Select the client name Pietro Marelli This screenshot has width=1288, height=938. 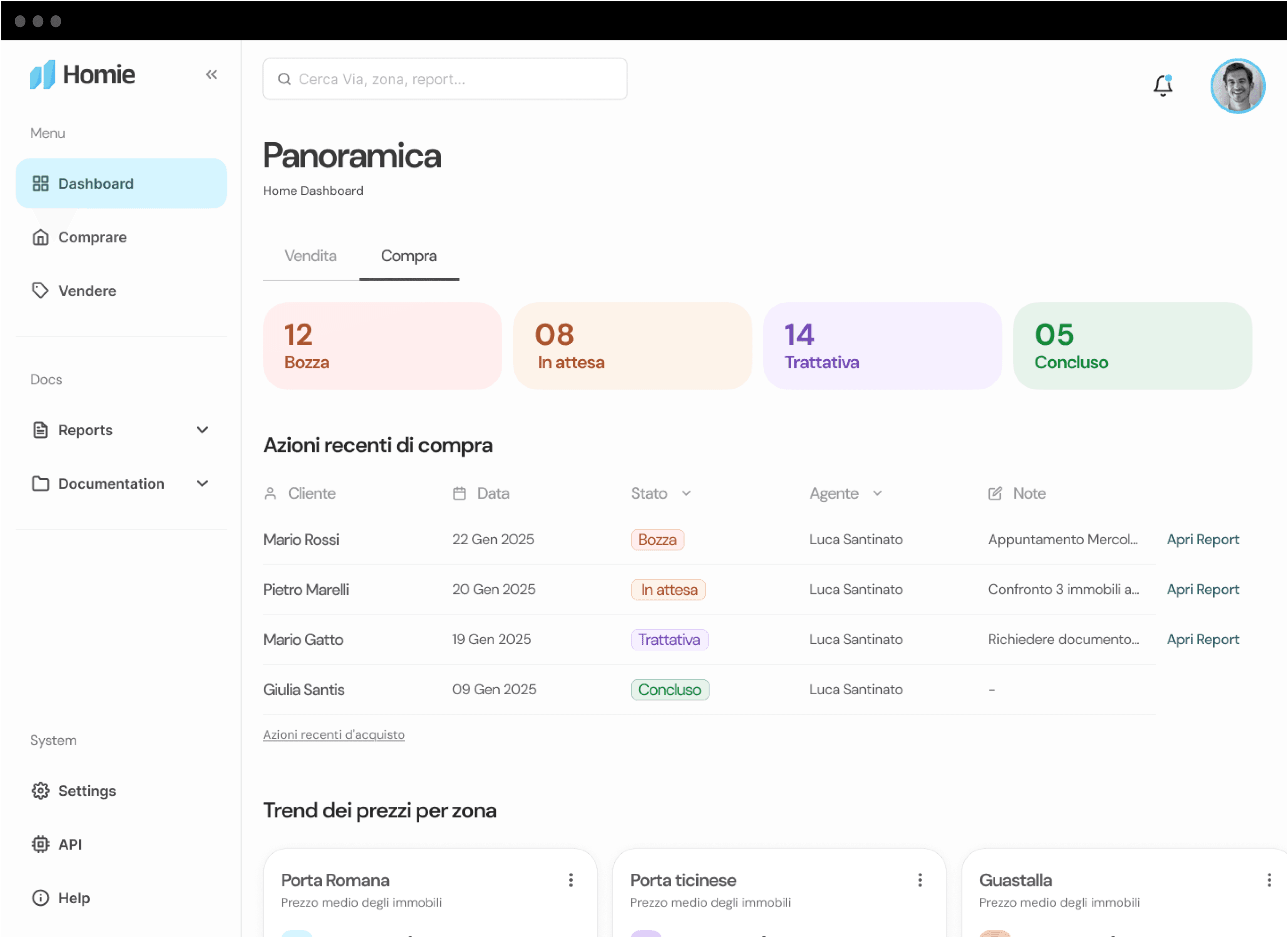[x=306, y=589]
